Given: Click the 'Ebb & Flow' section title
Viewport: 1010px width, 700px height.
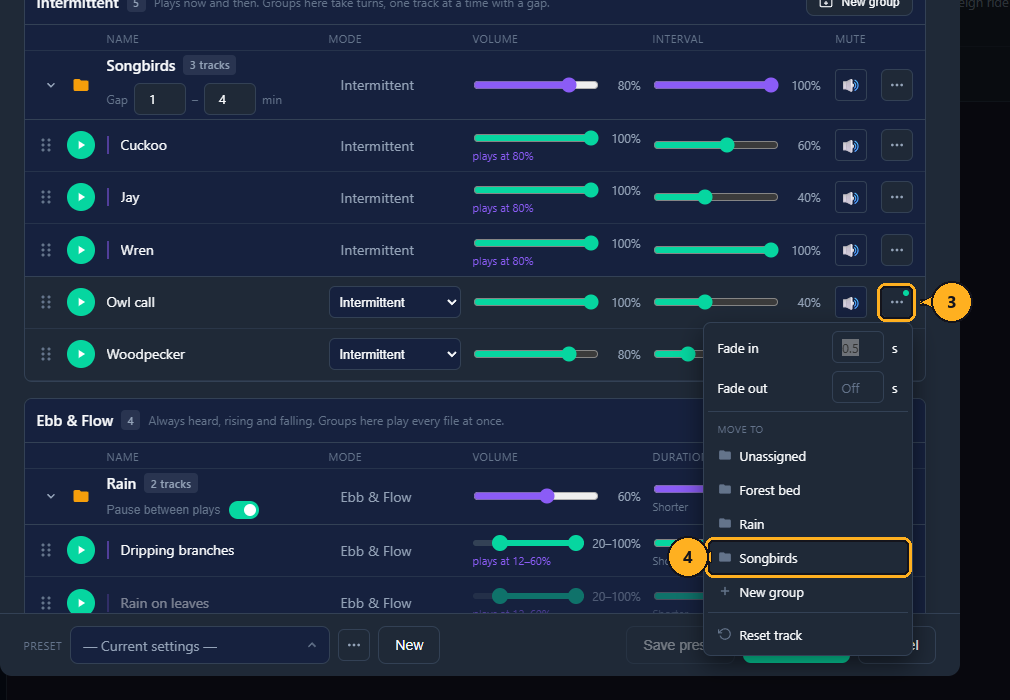Looking at the screenshot, I should (x=75, y=421).
